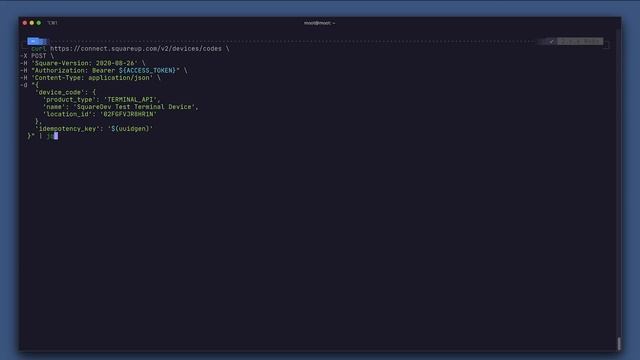The image size is (640, 360).
Task: Click the gray timestamp segment at prompt right
Action: pyautogui.click(x=580, y=41)
